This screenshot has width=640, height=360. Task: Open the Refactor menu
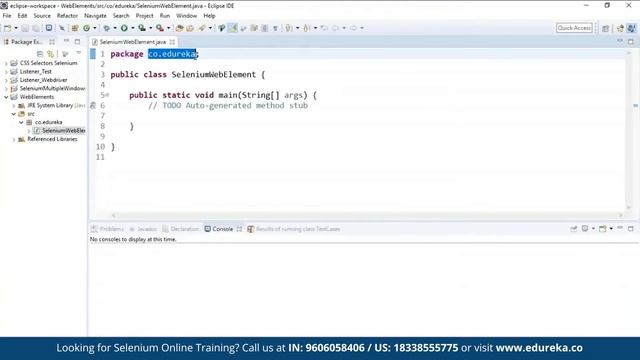pyautogui.click(x=67, y=16)
